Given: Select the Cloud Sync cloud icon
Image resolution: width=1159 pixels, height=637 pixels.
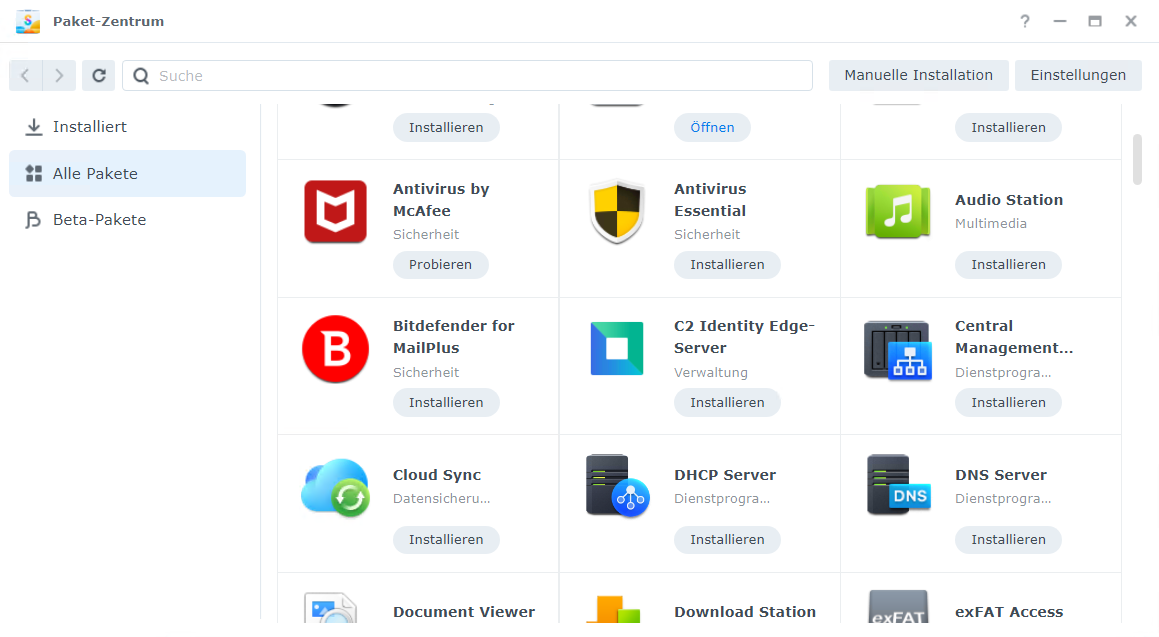Looking at the screenshot, I should click(x=335, y=486).
